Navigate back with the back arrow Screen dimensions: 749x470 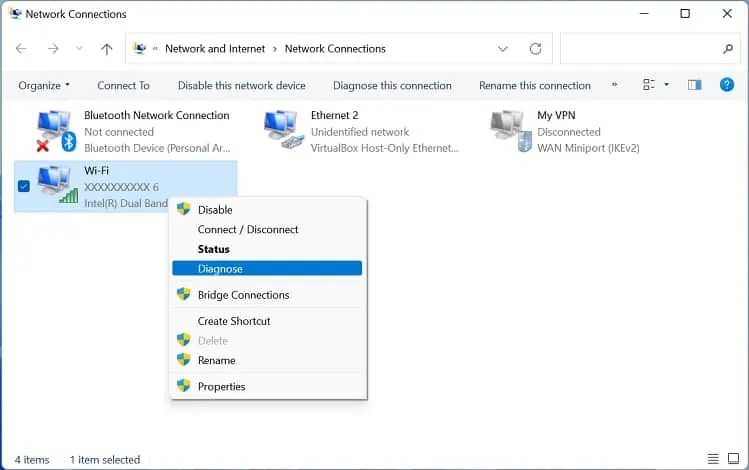coord(22,48)
